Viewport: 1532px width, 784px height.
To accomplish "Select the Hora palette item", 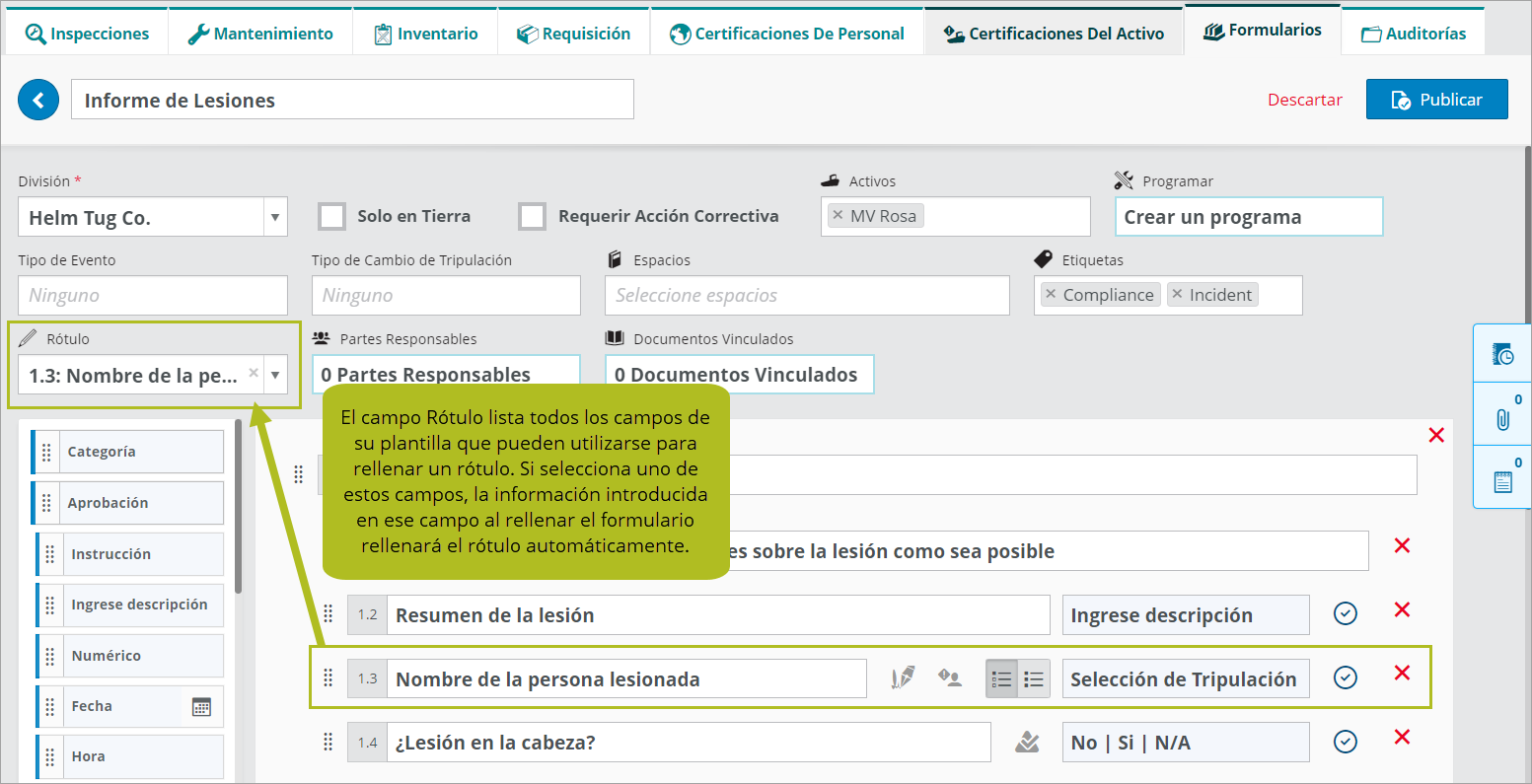I will pos(130,756).
